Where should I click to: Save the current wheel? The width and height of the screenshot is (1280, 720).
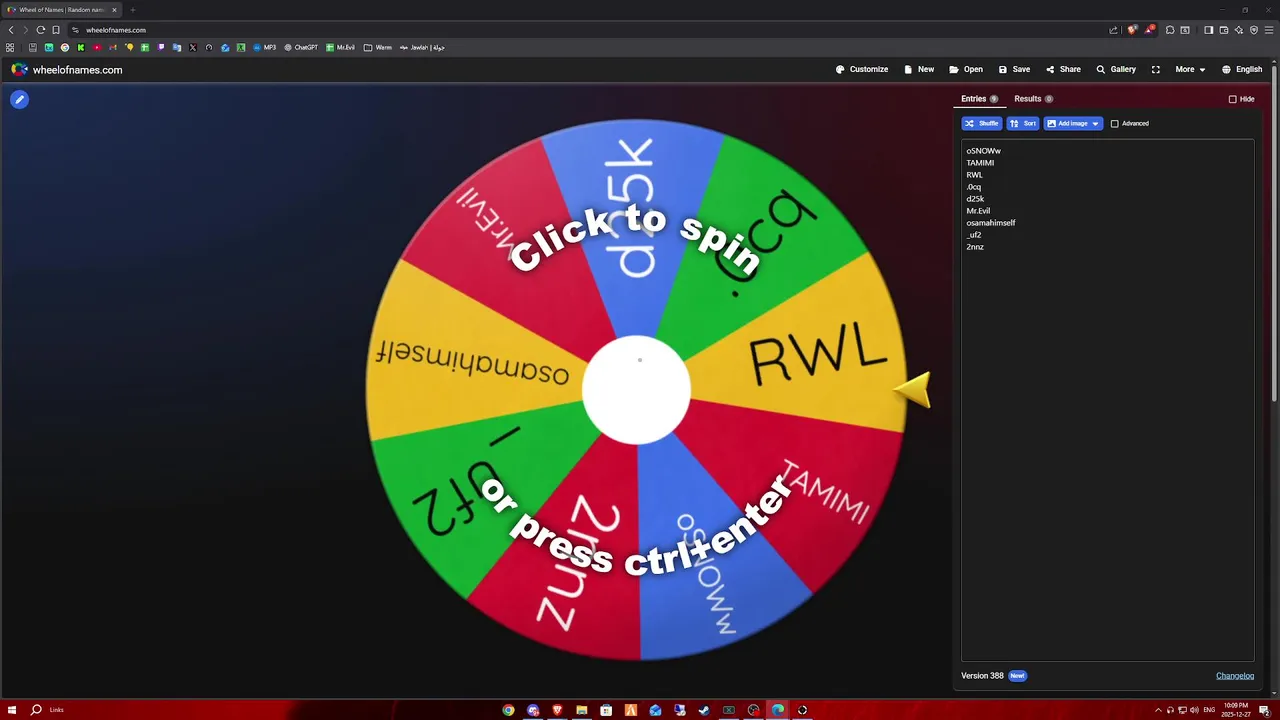click(x=1014, y=70)
